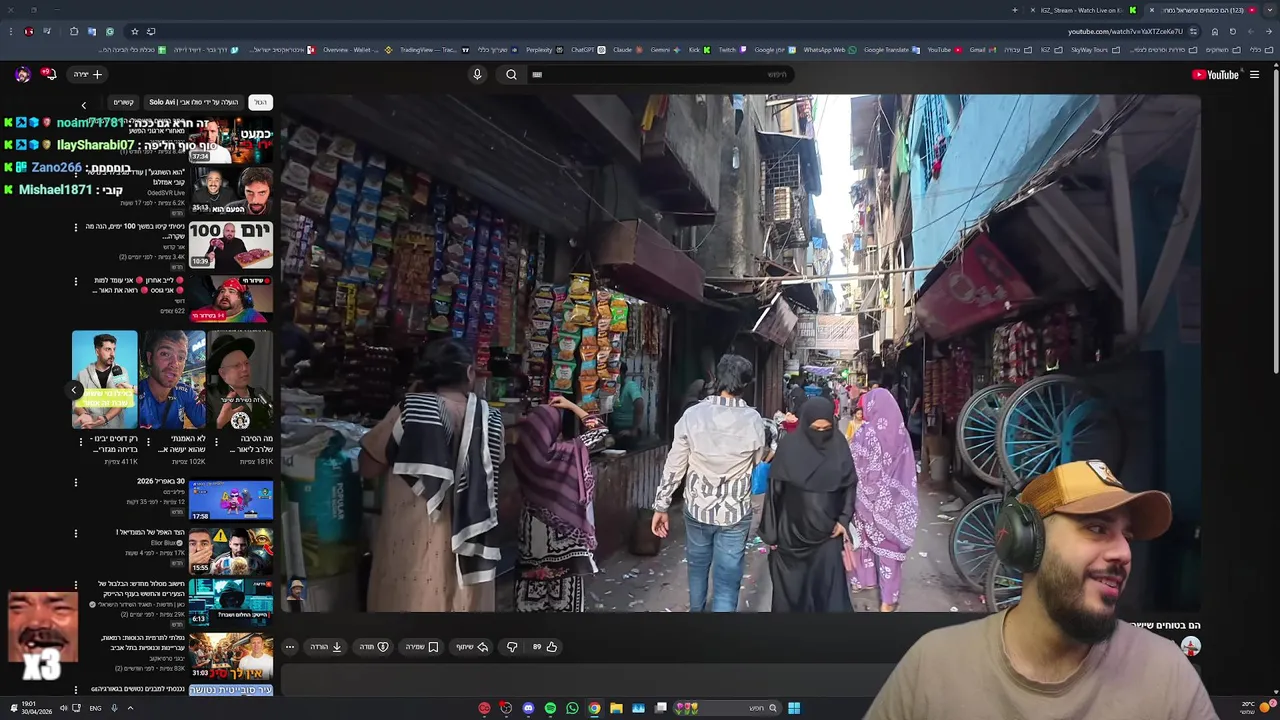Image resolution: width=1280 pixels, height=720 pixels.
Task: Switch to the IGZ_Stream Kick tab
Action: [x=1085, y=10]
